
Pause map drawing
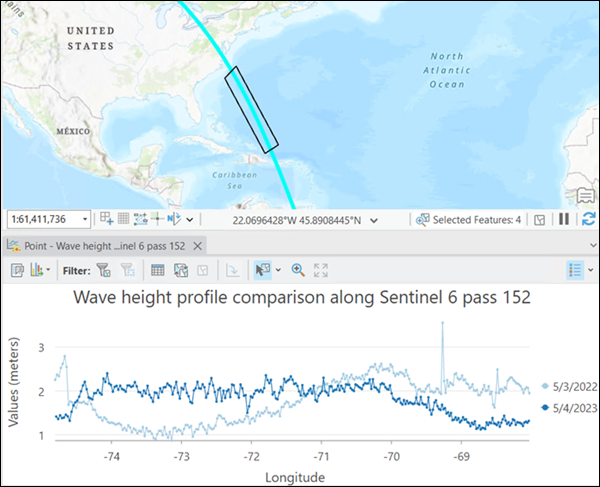(x=564, y=219)
